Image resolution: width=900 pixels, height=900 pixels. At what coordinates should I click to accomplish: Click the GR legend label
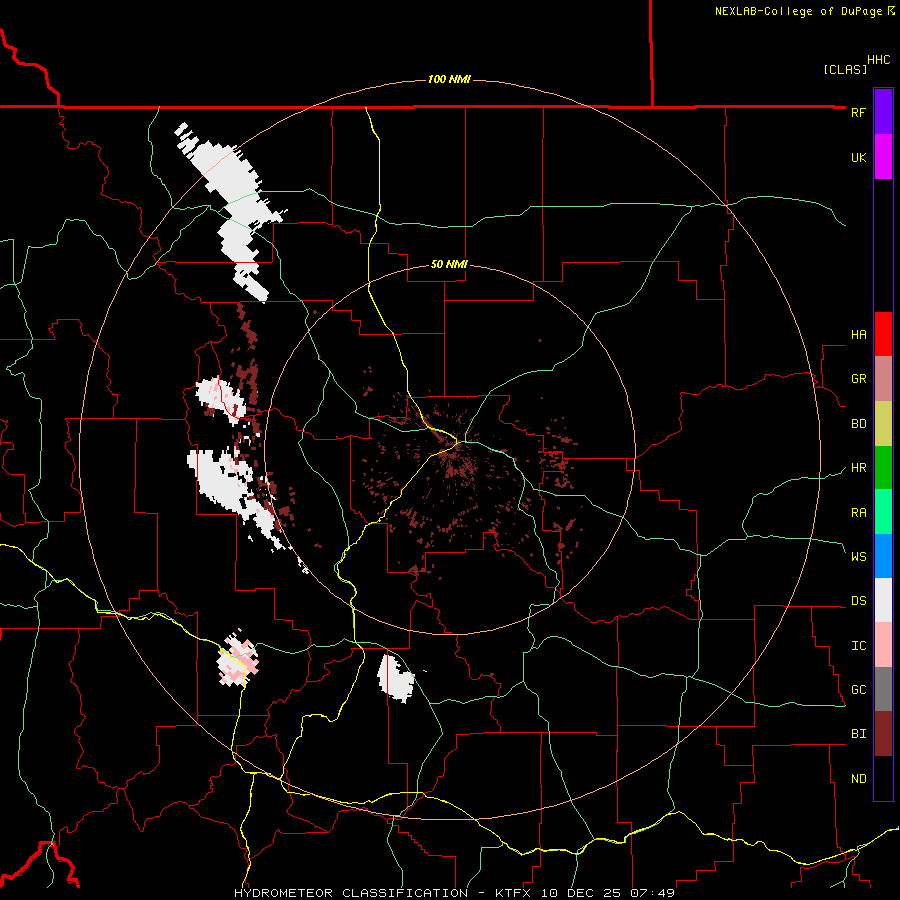[x=858, y=379]
